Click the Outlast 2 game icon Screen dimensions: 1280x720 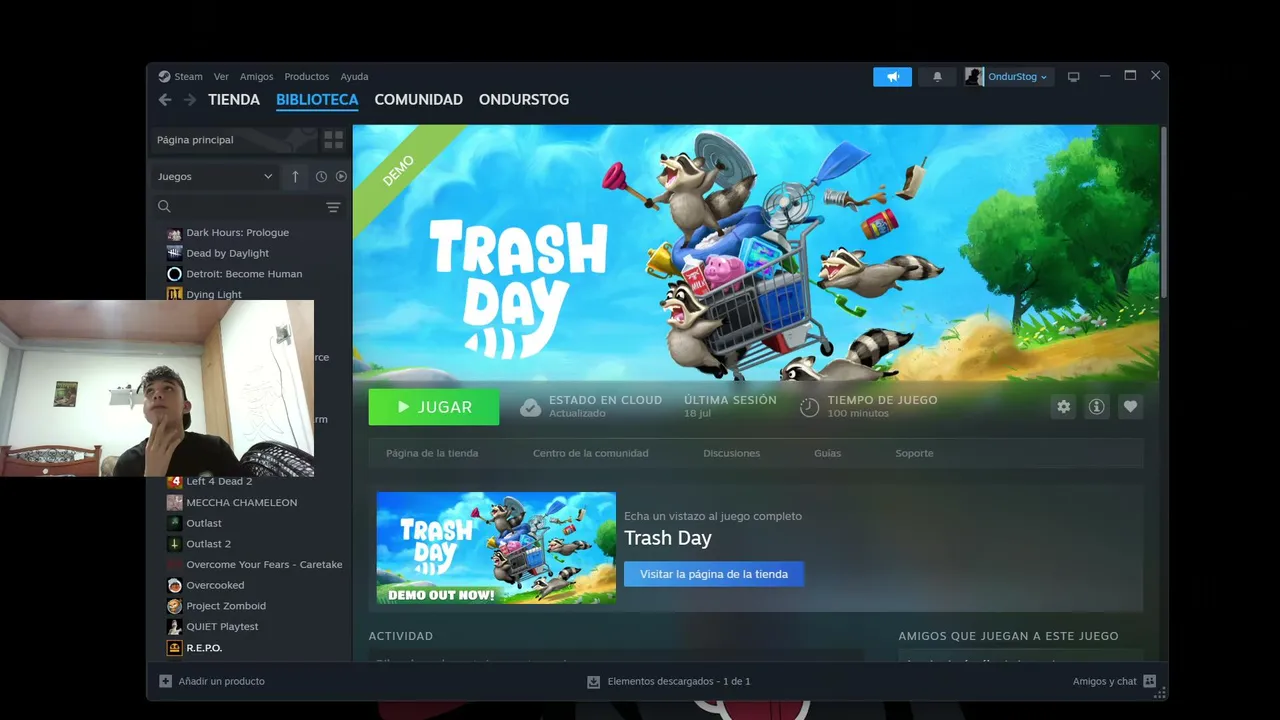pos(174,544)
